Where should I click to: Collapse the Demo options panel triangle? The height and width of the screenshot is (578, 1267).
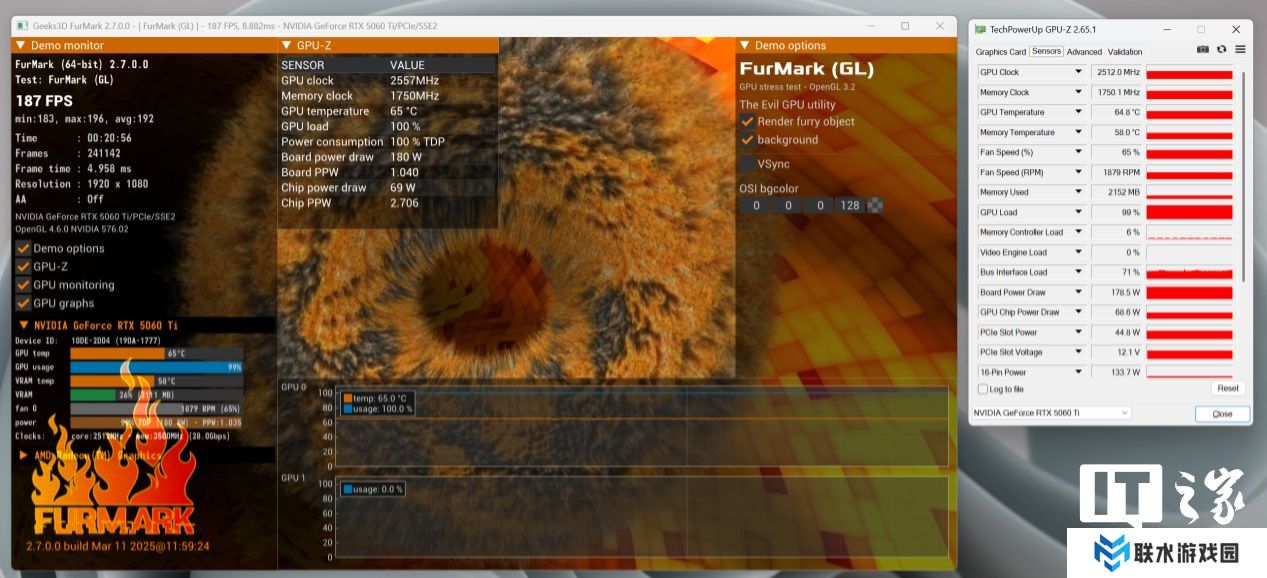743,45
